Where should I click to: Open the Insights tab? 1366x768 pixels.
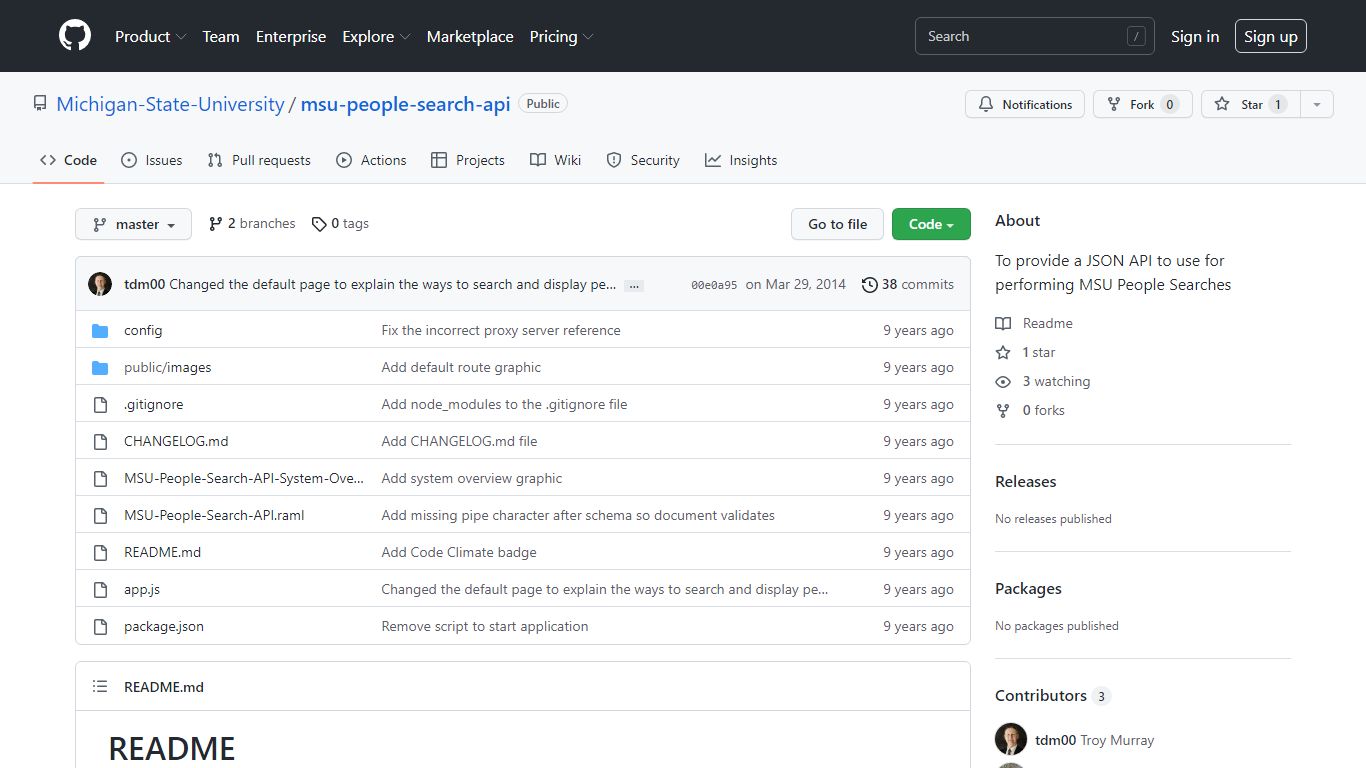[x=741, y=160]
